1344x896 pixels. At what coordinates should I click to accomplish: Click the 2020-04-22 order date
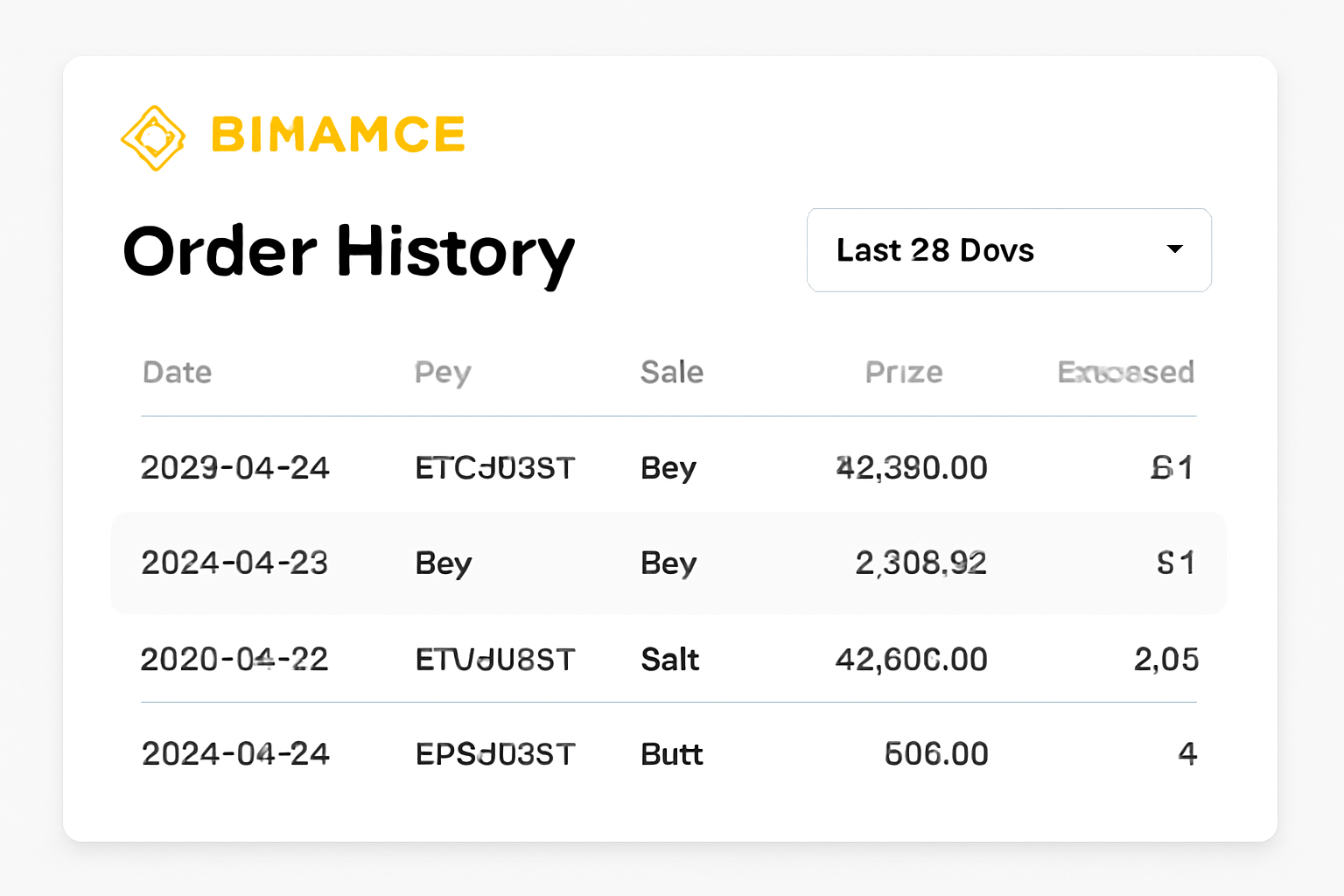(x=234, y=659)
